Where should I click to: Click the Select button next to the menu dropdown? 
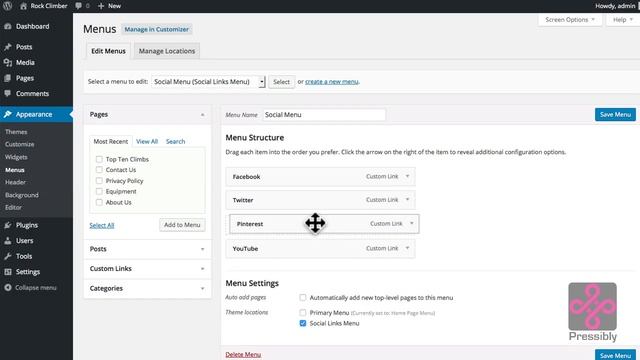[x=281, y=82]
